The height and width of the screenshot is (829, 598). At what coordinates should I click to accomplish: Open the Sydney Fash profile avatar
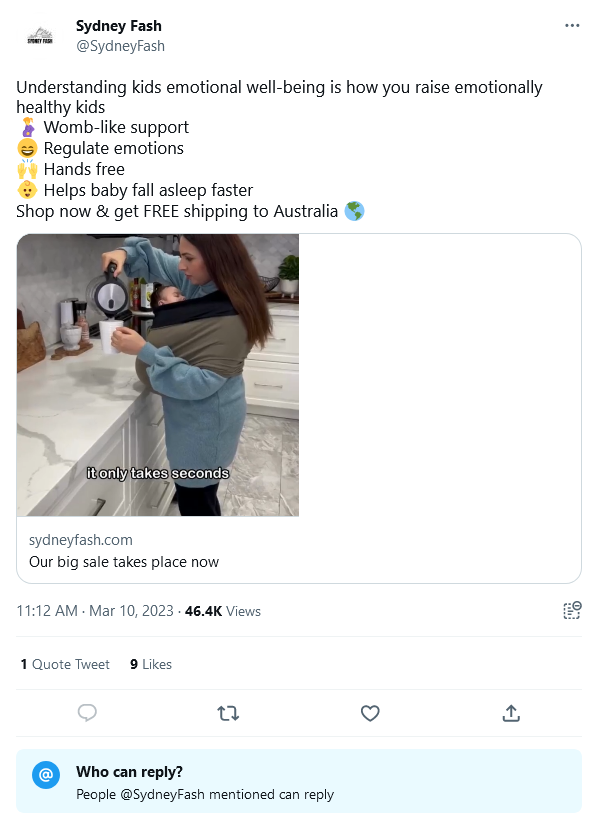pyautogui.click(x=40, y=36)
